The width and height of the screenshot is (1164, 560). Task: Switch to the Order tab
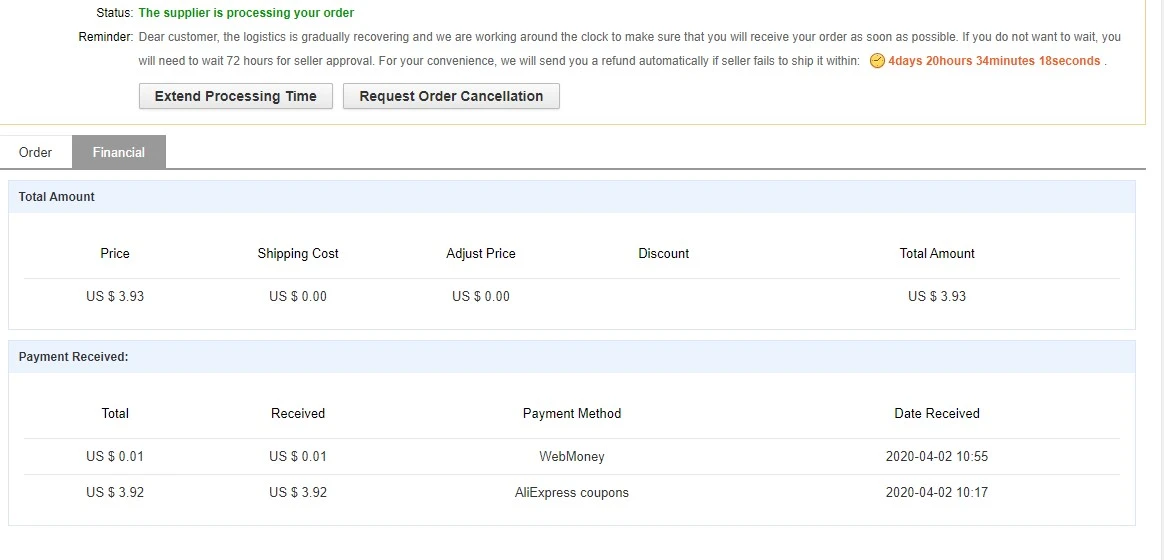[x=36, y=152]
